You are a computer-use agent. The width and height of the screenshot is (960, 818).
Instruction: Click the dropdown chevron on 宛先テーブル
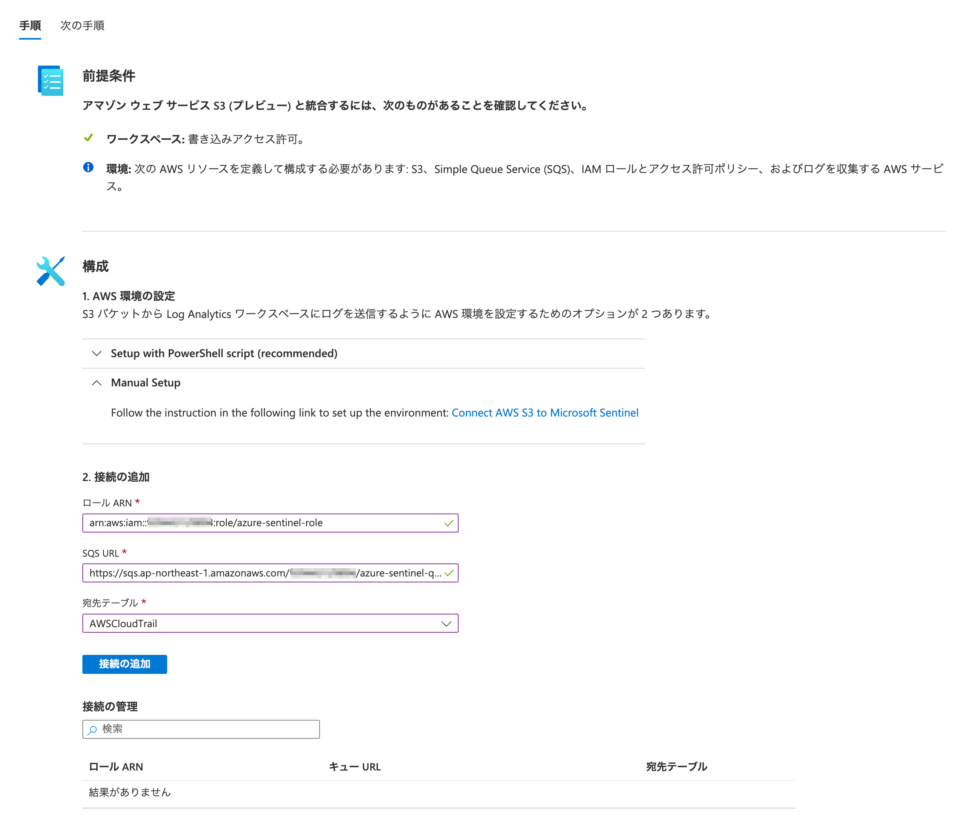coord(447,623)
